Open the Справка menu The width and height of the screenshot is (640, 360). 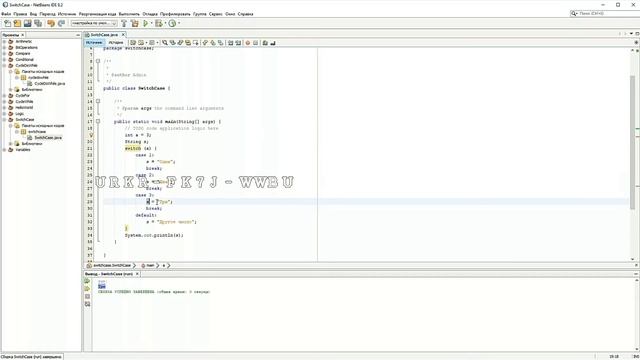point(245,14)
